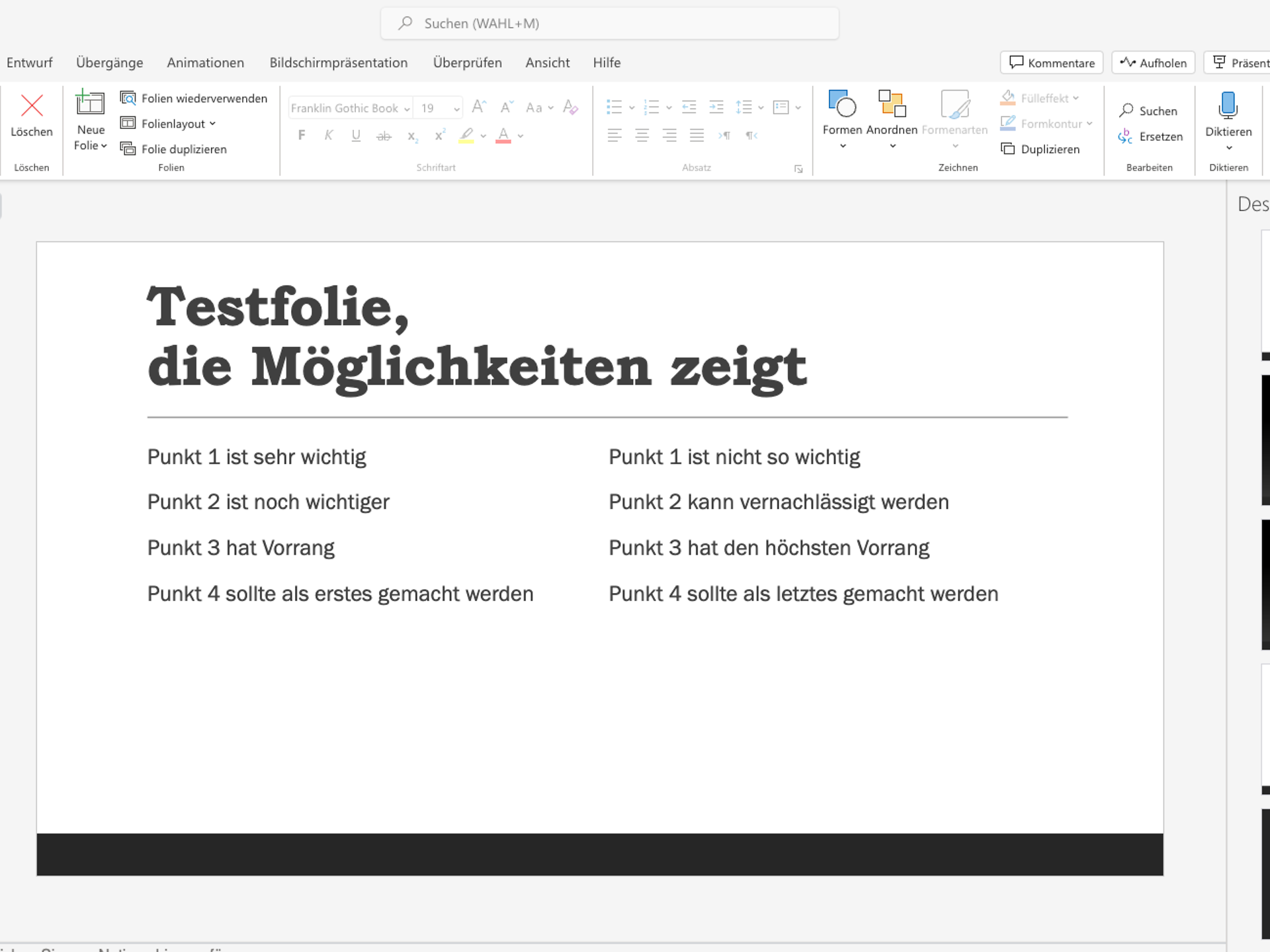Toggle italic formatting (K)

click(329, 136)
